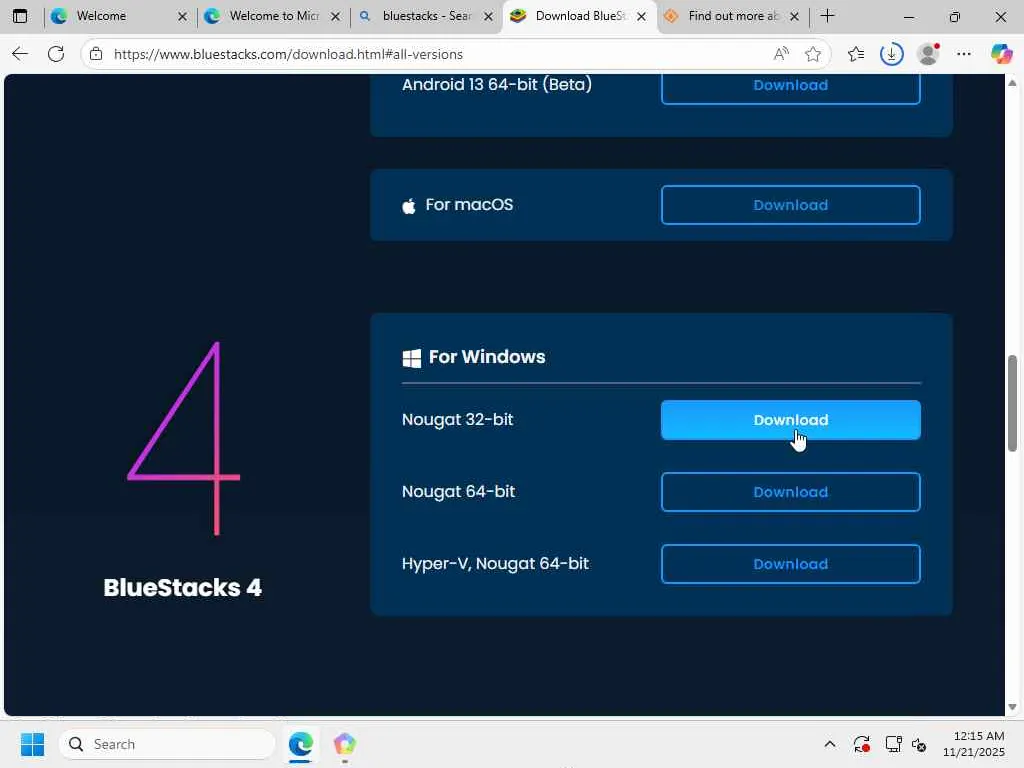Download BlueStacks 4 Nougat 32-bit
The width and height of the screenshot is (1024, 768).
pos(791,420)
